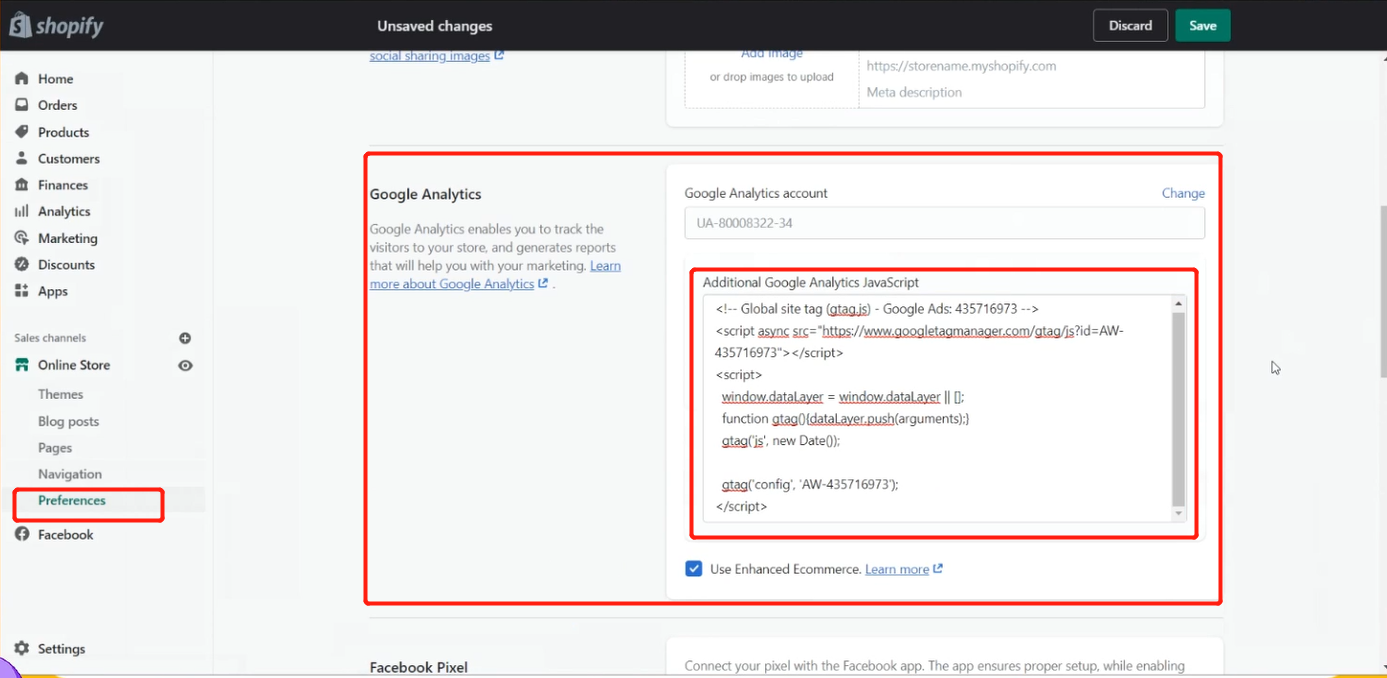Click inside Additional Google Analytics JavaScript box
1387x678 pixels.
pos(935,407)
